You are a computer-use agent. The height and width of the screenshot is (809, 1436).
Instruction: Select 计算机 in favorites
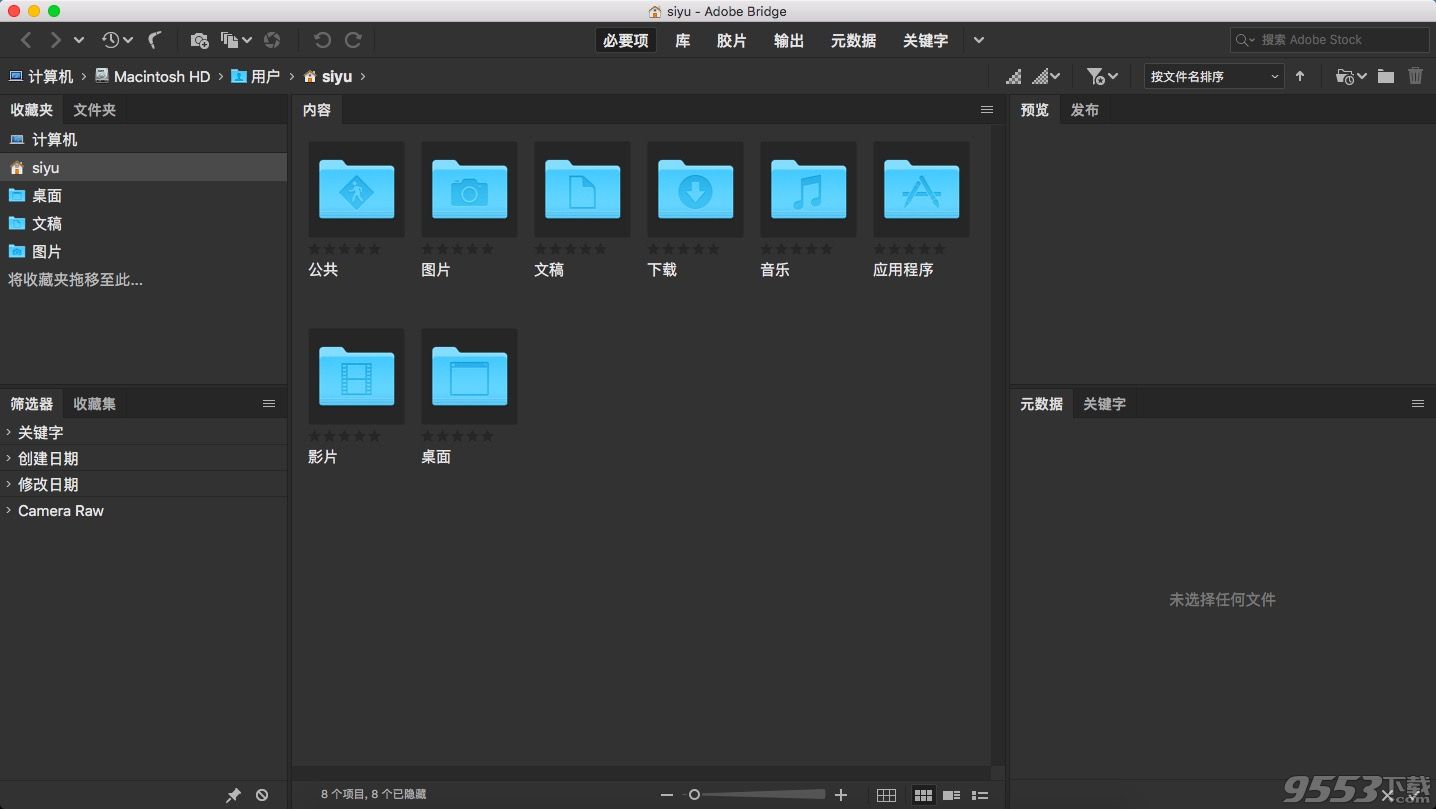(143, 140)
